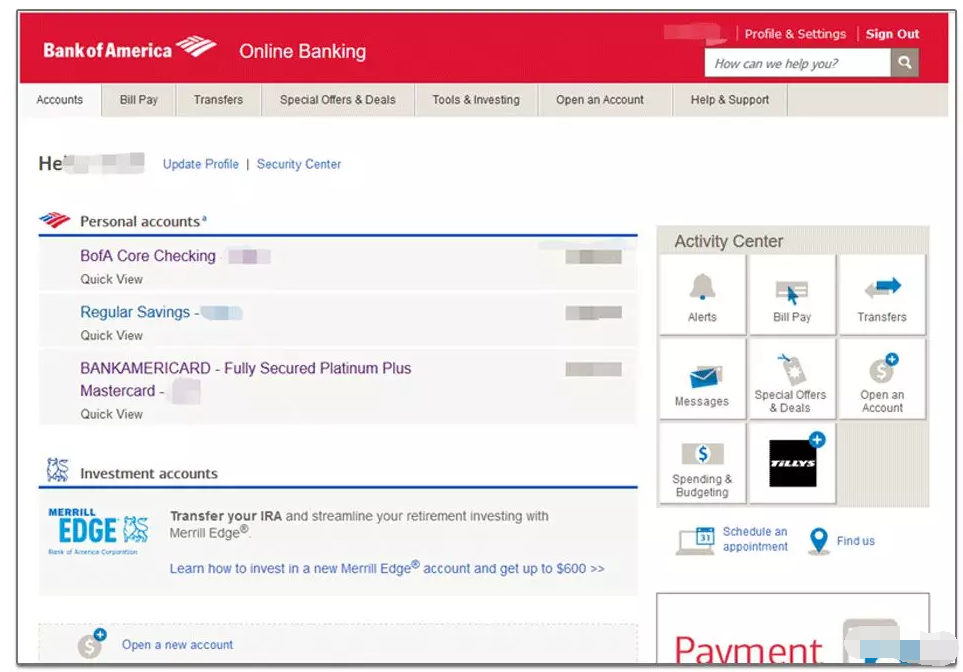Expand Quick View under Regular Savings
The width and height of the screenshot is (963, 672).
(x=112, y=335)
